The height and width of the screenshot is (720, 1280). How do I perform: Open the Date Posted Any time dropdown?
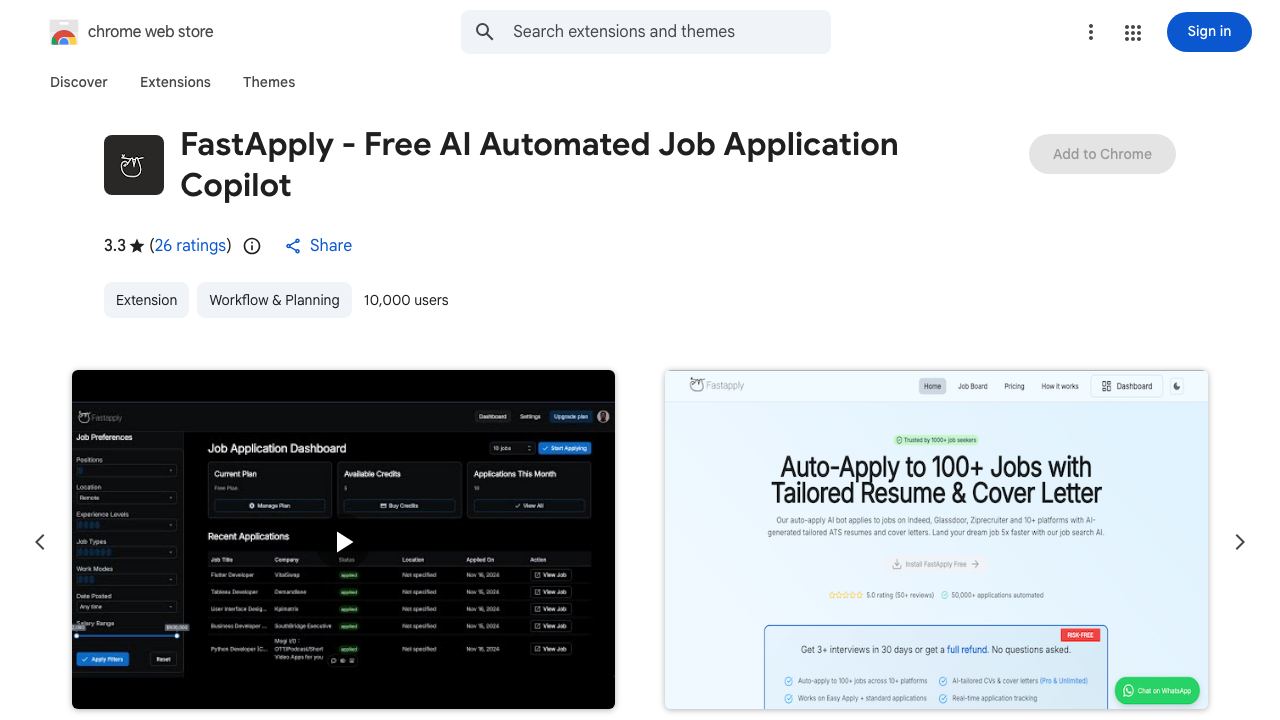127,606
